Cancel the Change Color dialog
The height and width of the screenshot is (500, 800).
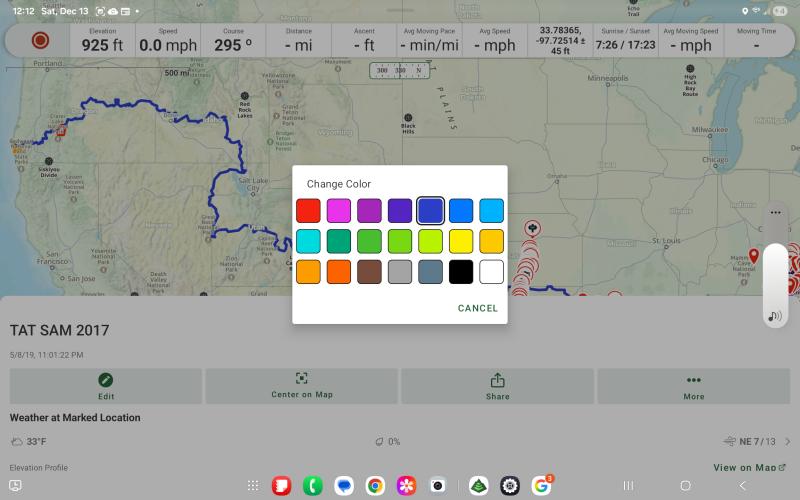click(x=478, y=308)
